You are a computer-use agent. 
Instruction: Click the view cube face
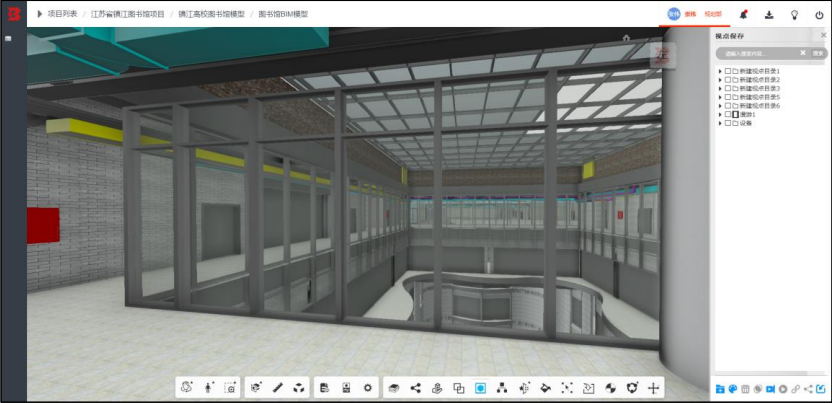point(663,54)
